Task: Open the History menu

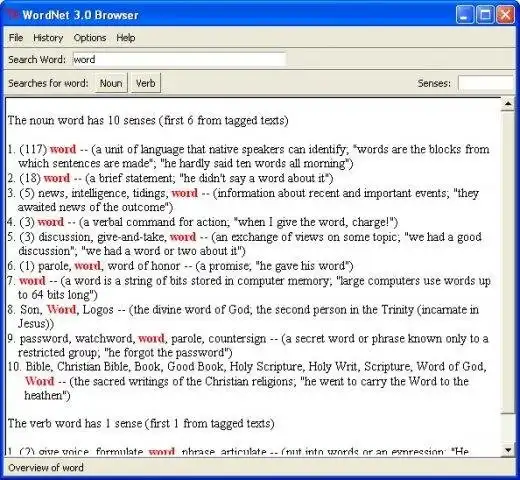Action: point(48,38)
